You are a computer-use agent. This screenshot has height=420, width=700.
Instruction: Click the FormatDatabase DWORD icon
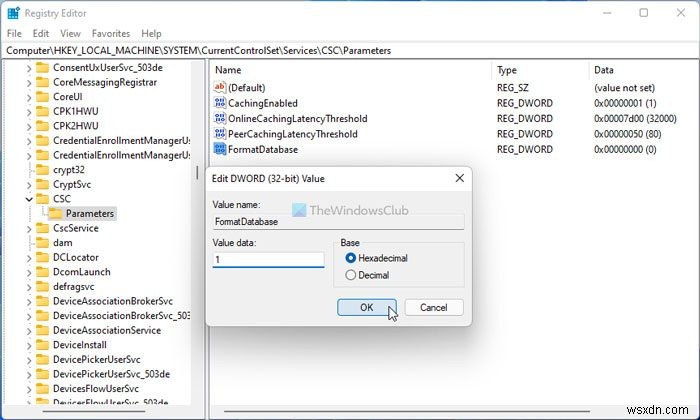click(220, 149)
